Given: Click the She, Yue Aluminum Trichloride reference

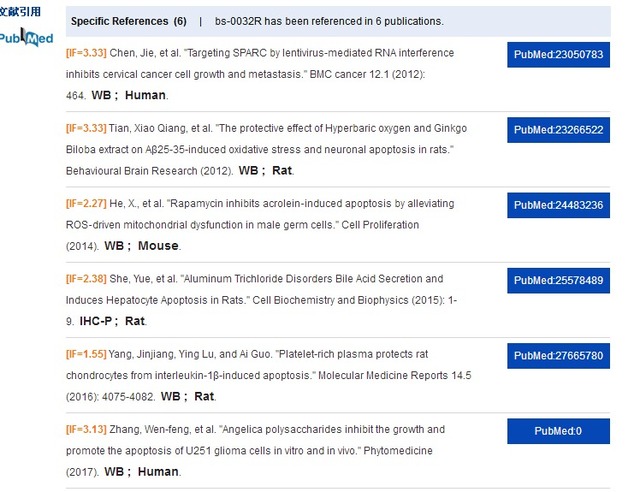Looking at the screenshot, I should click(x=270, y=298).
